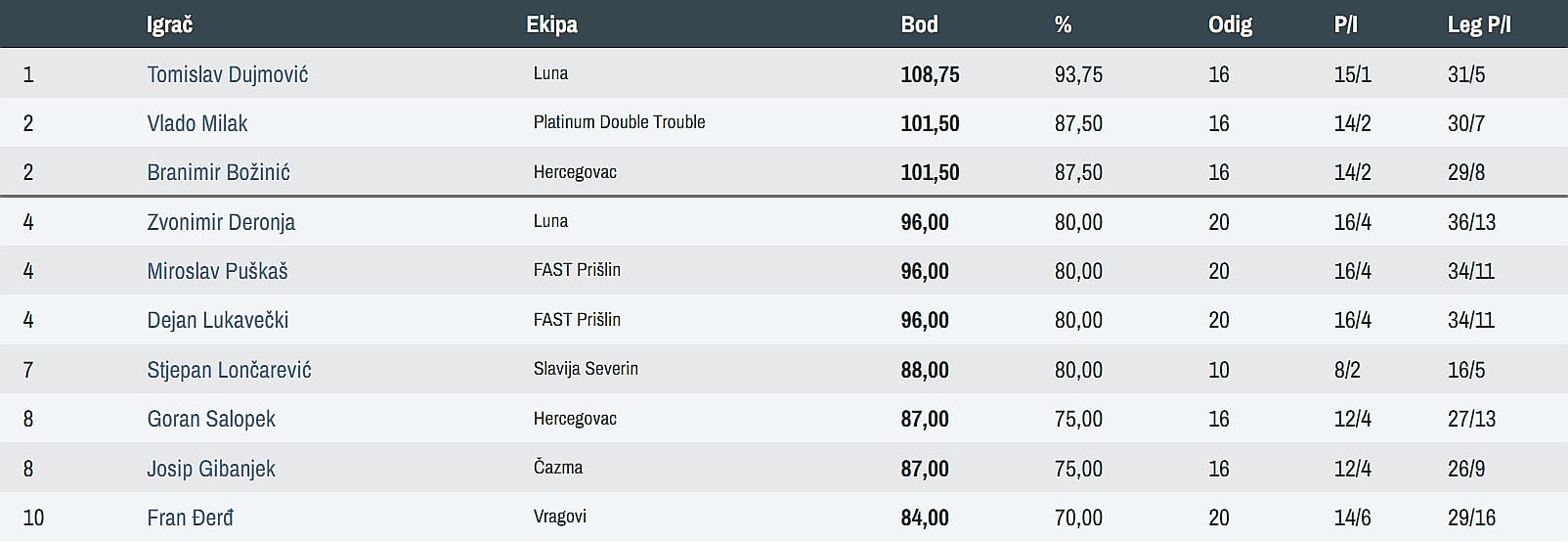This screenshot has width=1568, height=542.
Task: Click the % column header
Action: tap(1063, 24)
